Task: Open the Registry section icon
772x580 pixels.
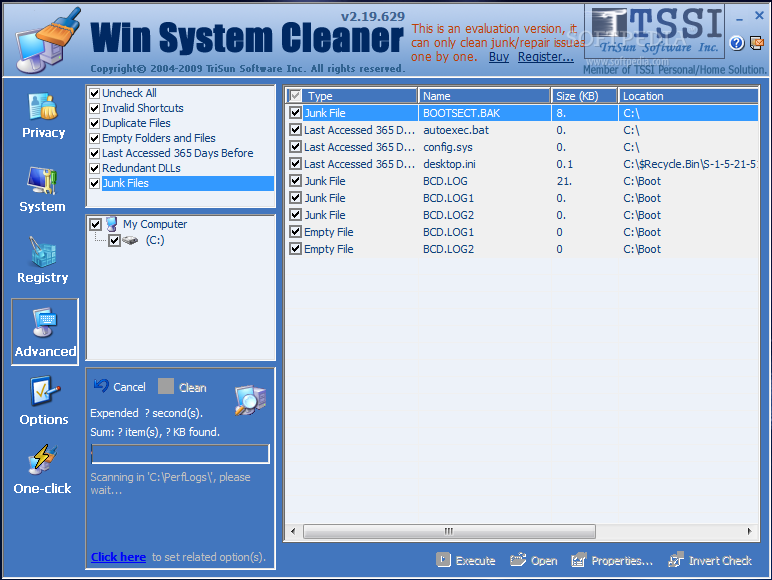Action: point(43,252)
